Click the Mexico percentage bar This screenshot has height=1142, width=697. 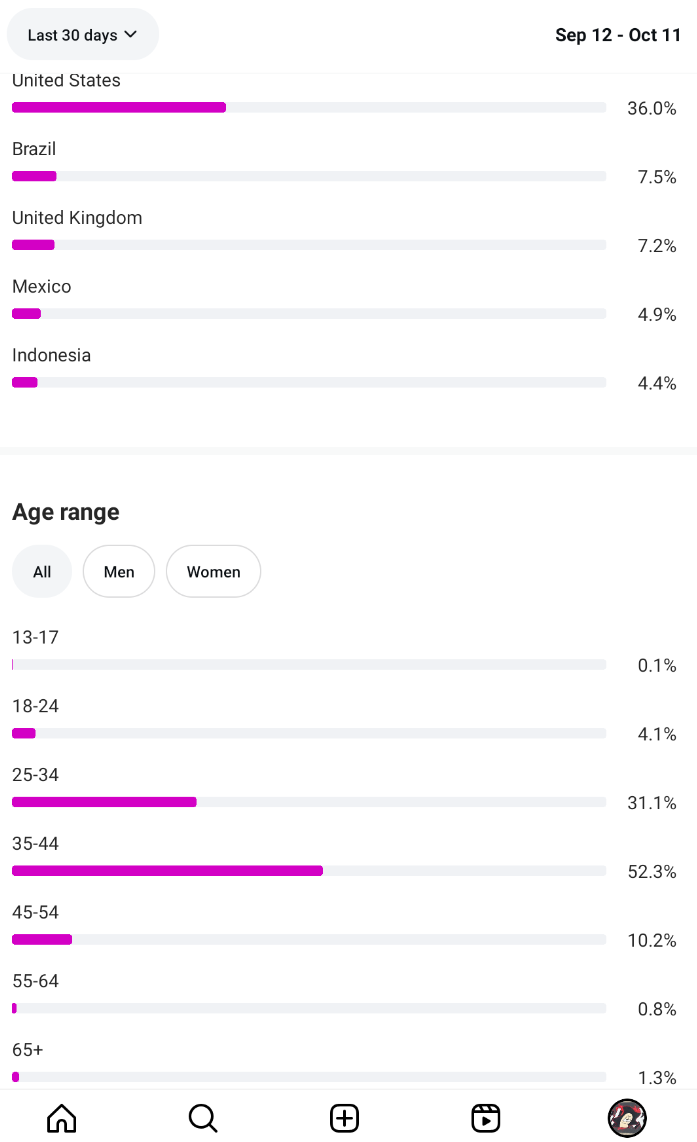pos(308,314)
